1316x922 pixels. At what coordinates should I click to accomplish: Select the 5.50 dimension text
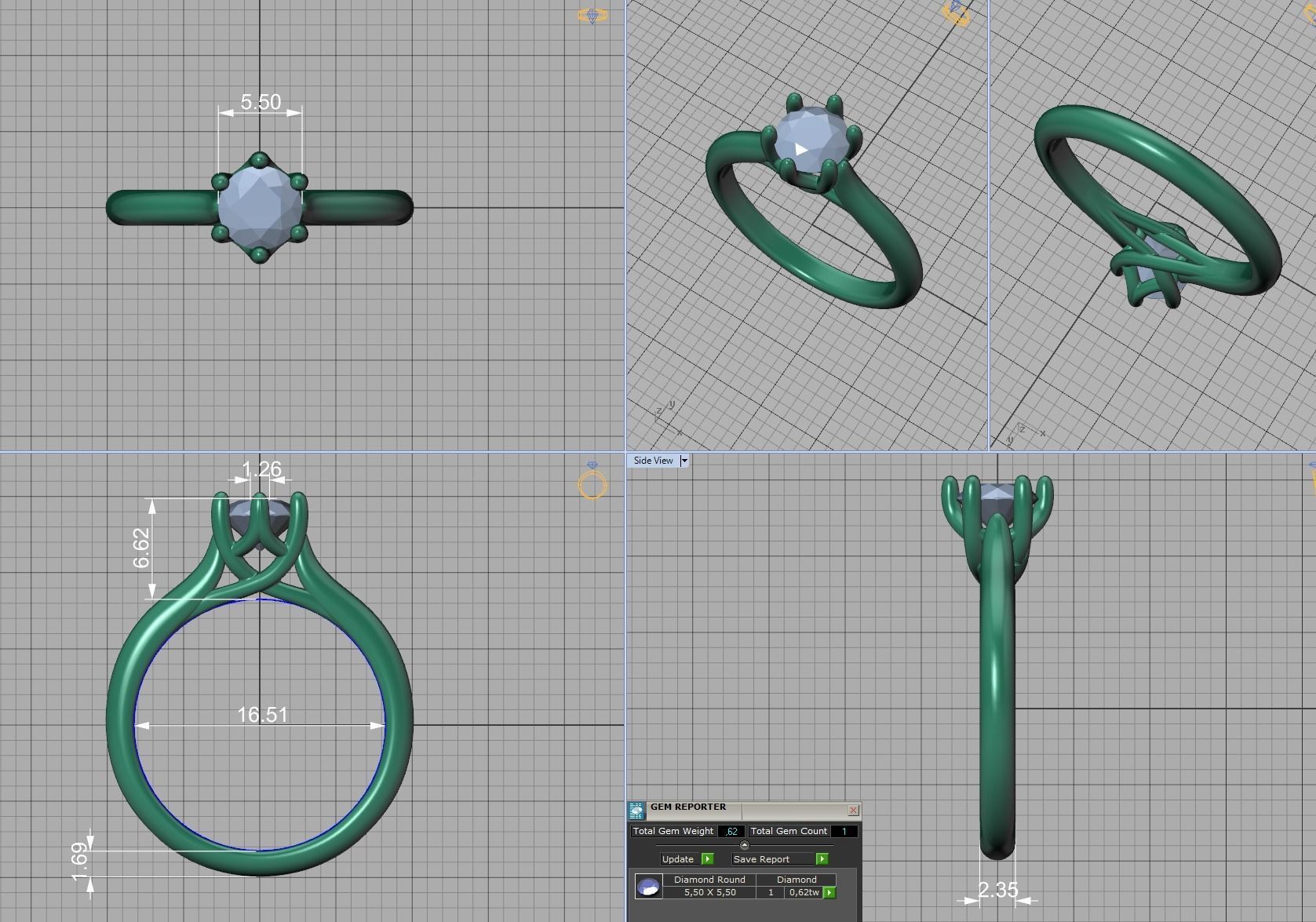click(x=261, y=102)
